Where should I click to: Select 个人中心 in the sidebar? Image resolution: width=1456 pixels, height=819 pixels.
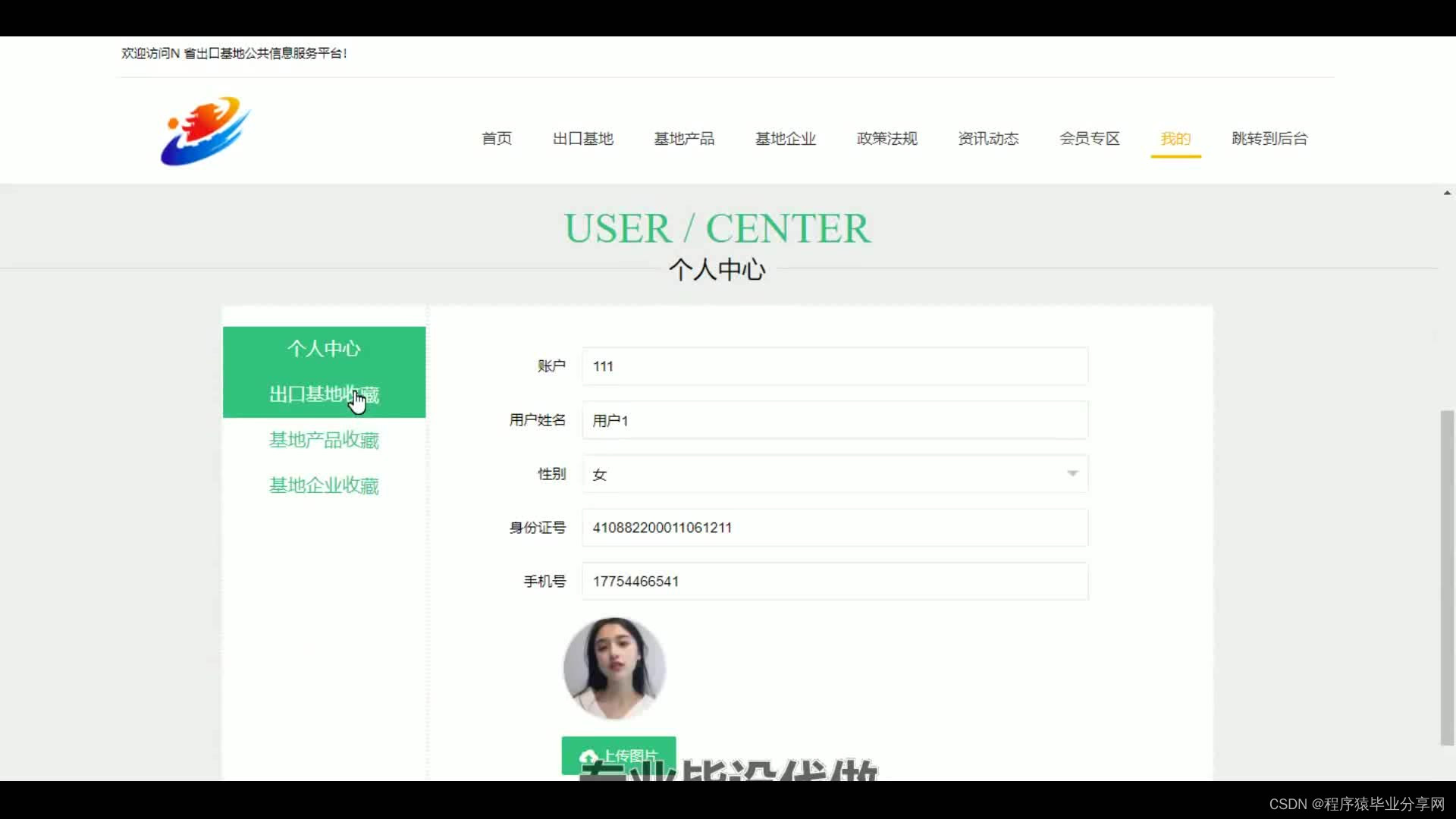tap(324, 349)
